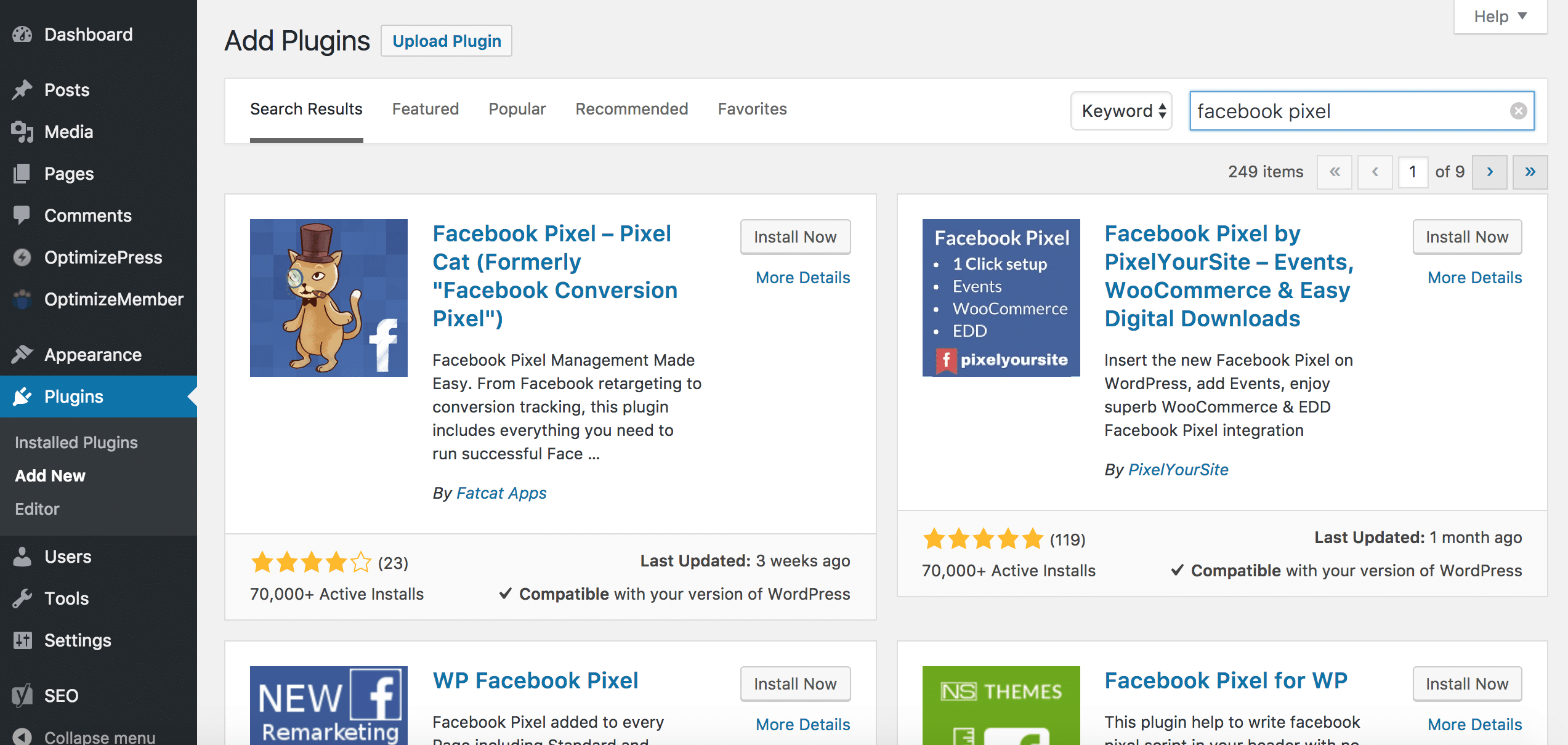Open the Pixel Cat plugin thumbnail
Viewport: 1568px width, 745px height.
coord(329,298)
